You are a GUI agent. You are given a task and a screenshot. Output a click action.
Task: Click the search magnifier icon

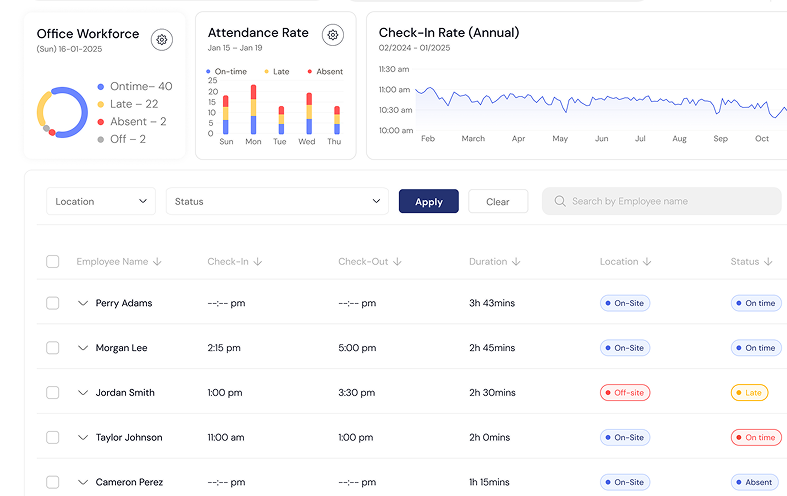point(560,201)
